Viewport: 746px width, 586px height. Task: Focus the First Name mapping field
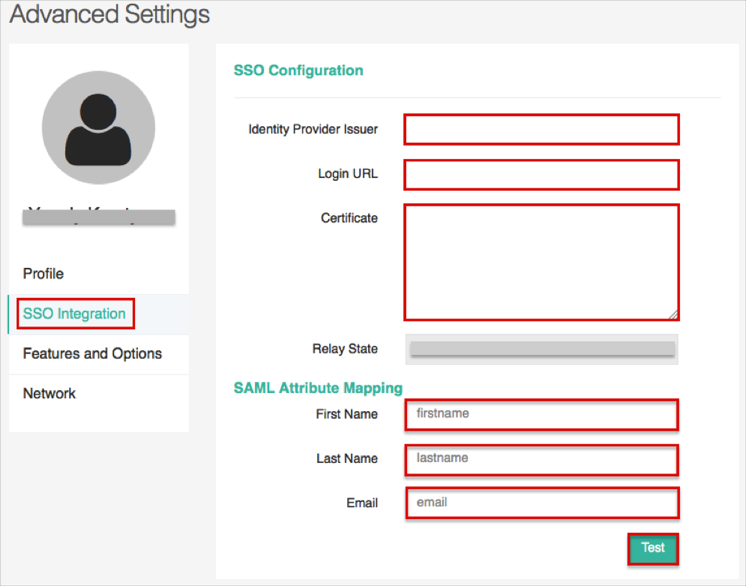(x=541, y=414)
